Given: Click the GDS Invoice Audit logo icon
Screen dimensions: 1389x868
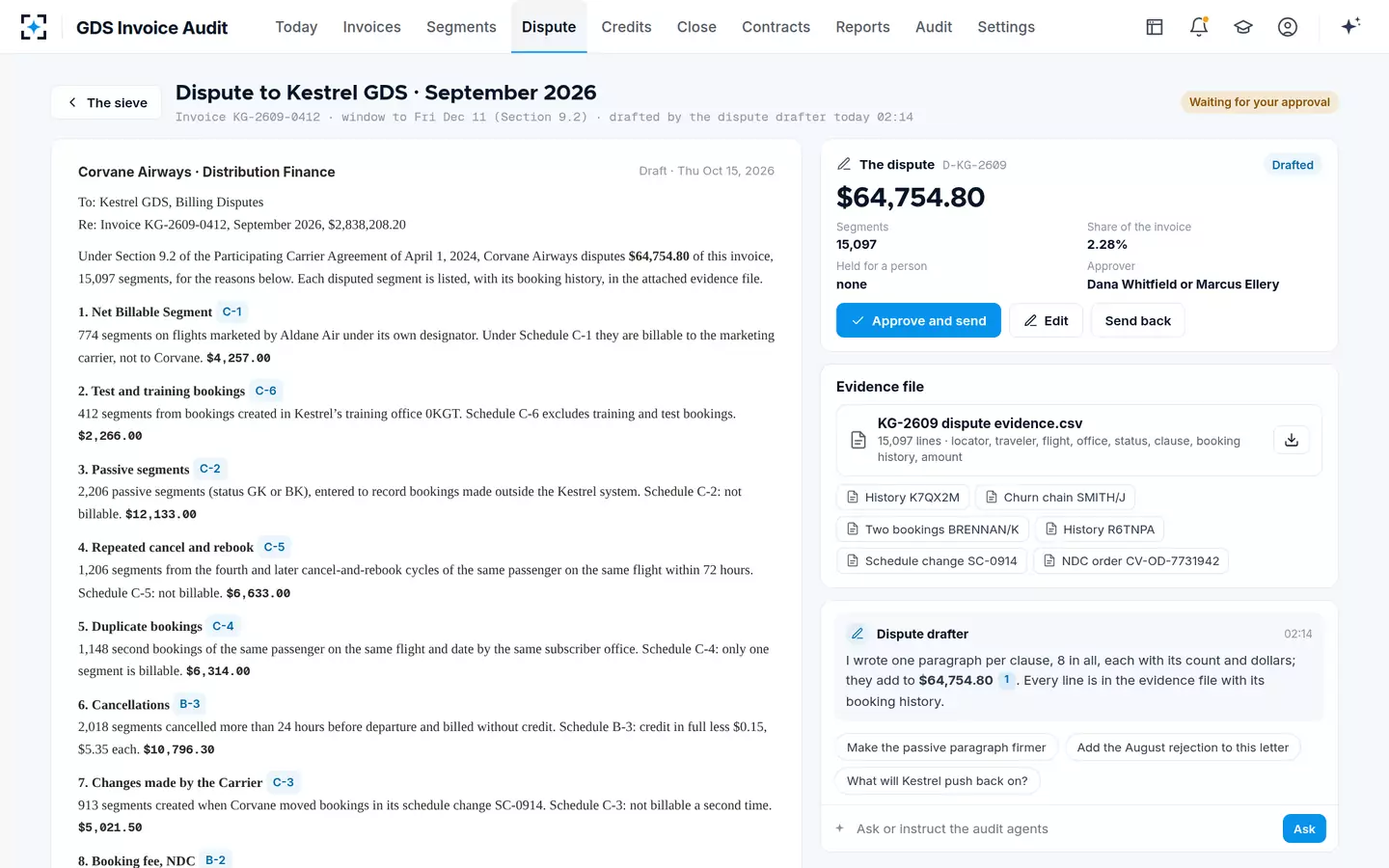Looking at the screenshot, I should [x=34, y=27].
